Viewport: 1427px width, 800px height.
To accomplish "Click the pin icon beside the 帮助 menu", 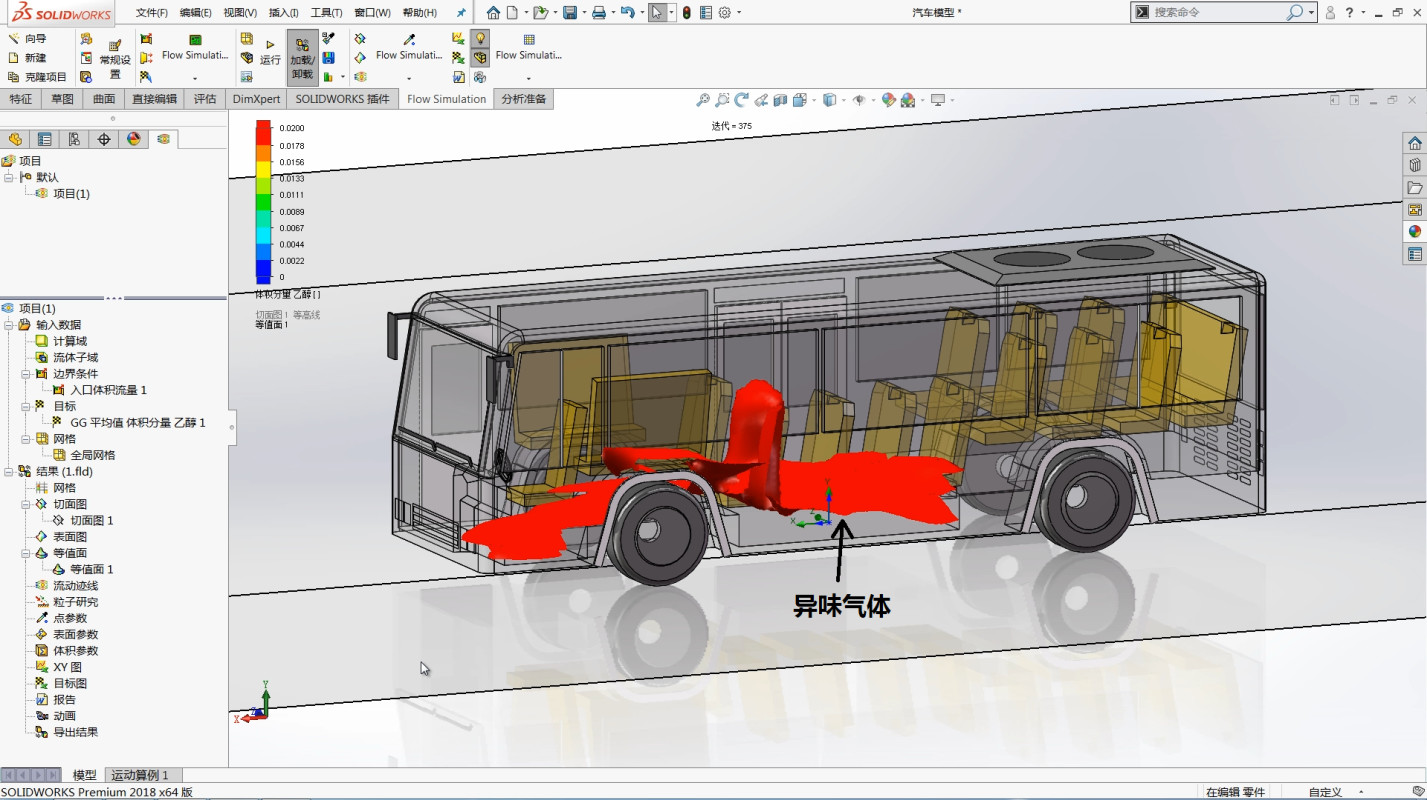I will pyautogui.click(x=461, y=13).
